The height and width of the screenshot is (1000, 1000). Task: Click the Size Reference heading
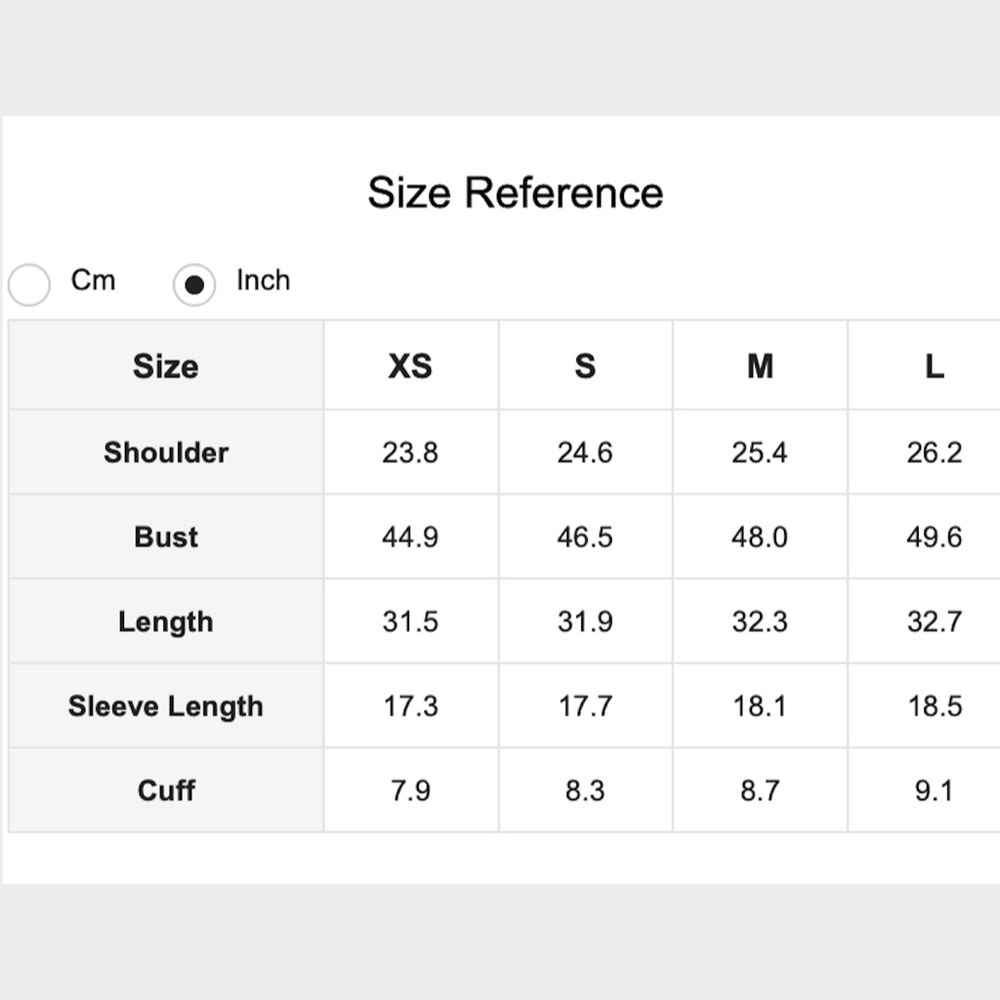515,192
